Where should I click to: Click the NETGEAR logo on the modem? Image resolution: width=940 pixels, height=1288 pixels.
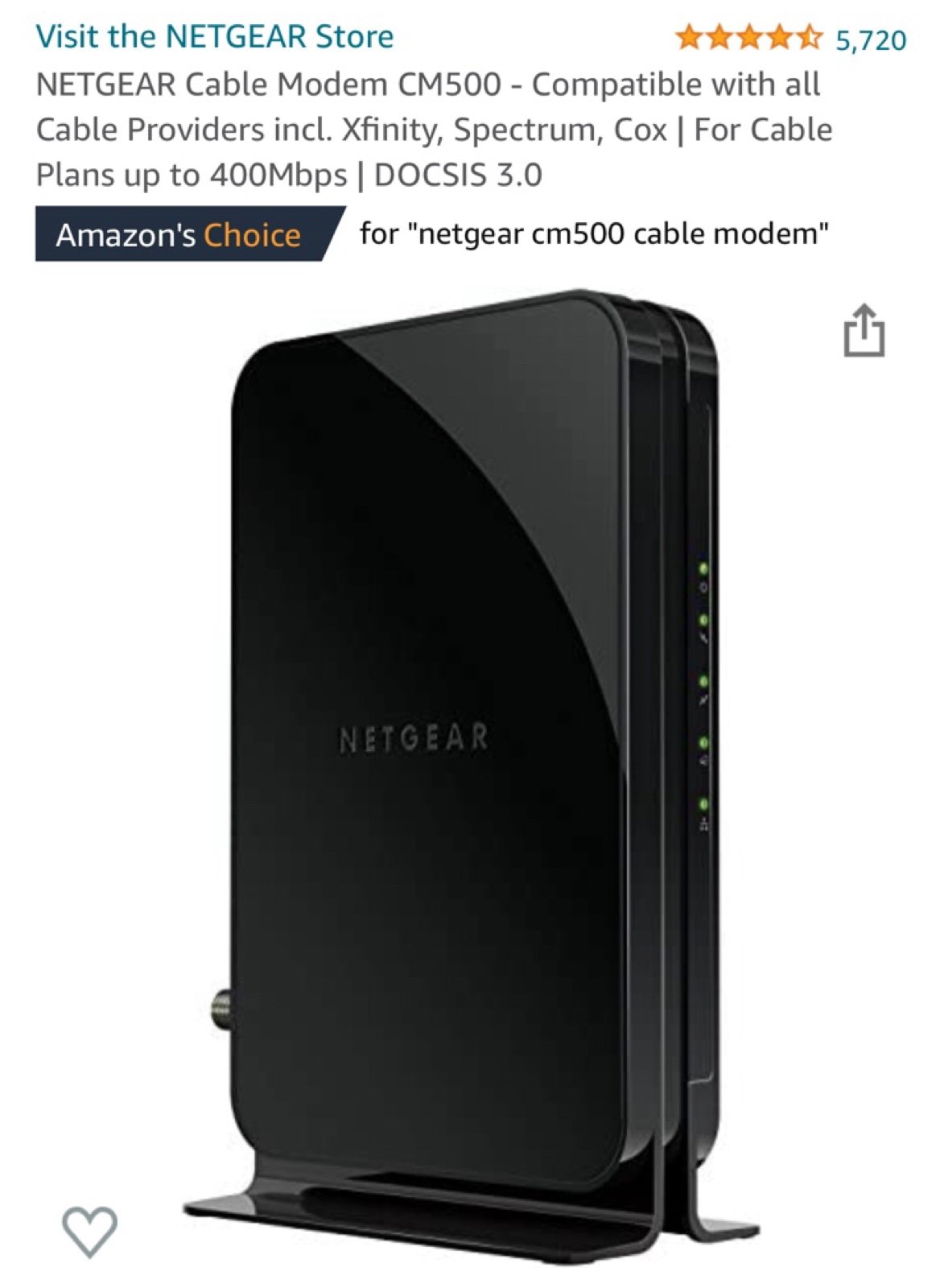point(414,738)
